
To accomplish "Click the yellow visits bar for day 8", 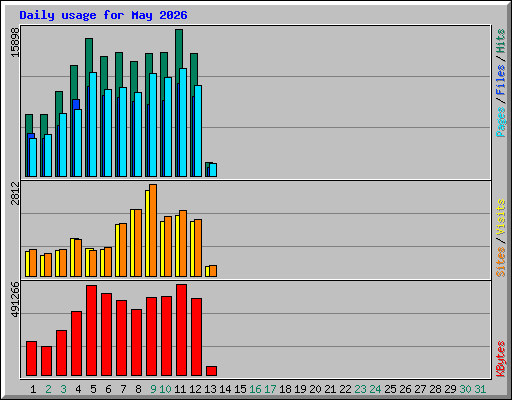I will coord(132,243).
